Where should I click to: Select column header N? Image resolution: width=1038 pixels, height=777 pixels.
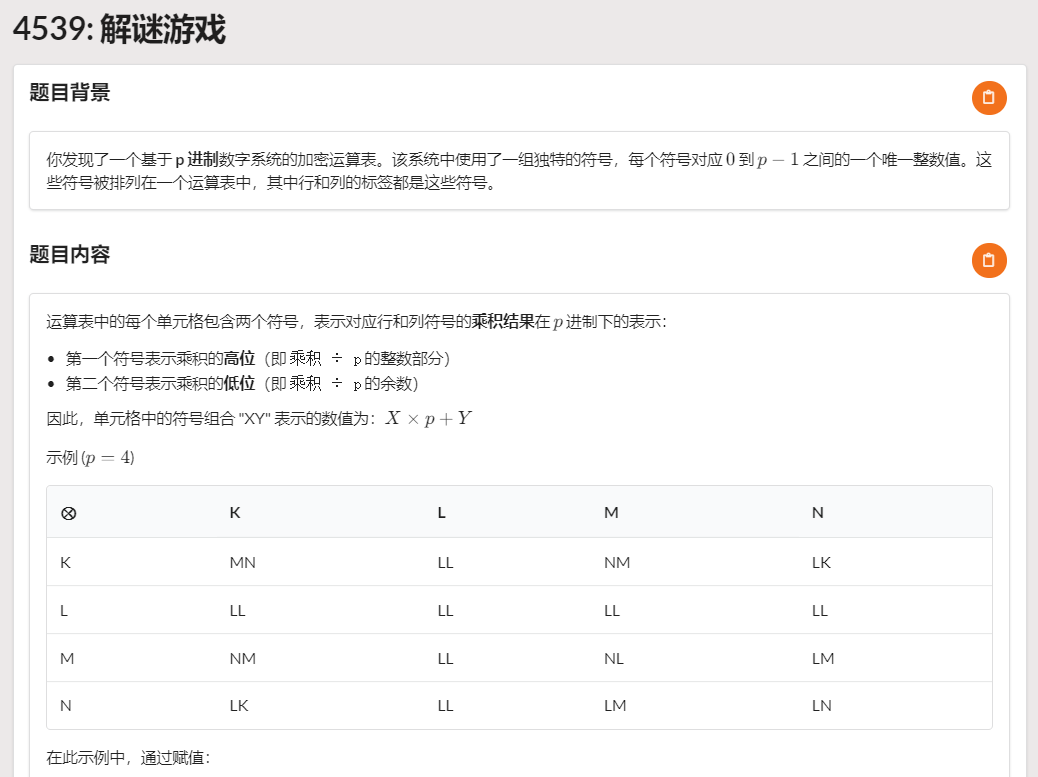pyautogui.click(x=818, y=512)
